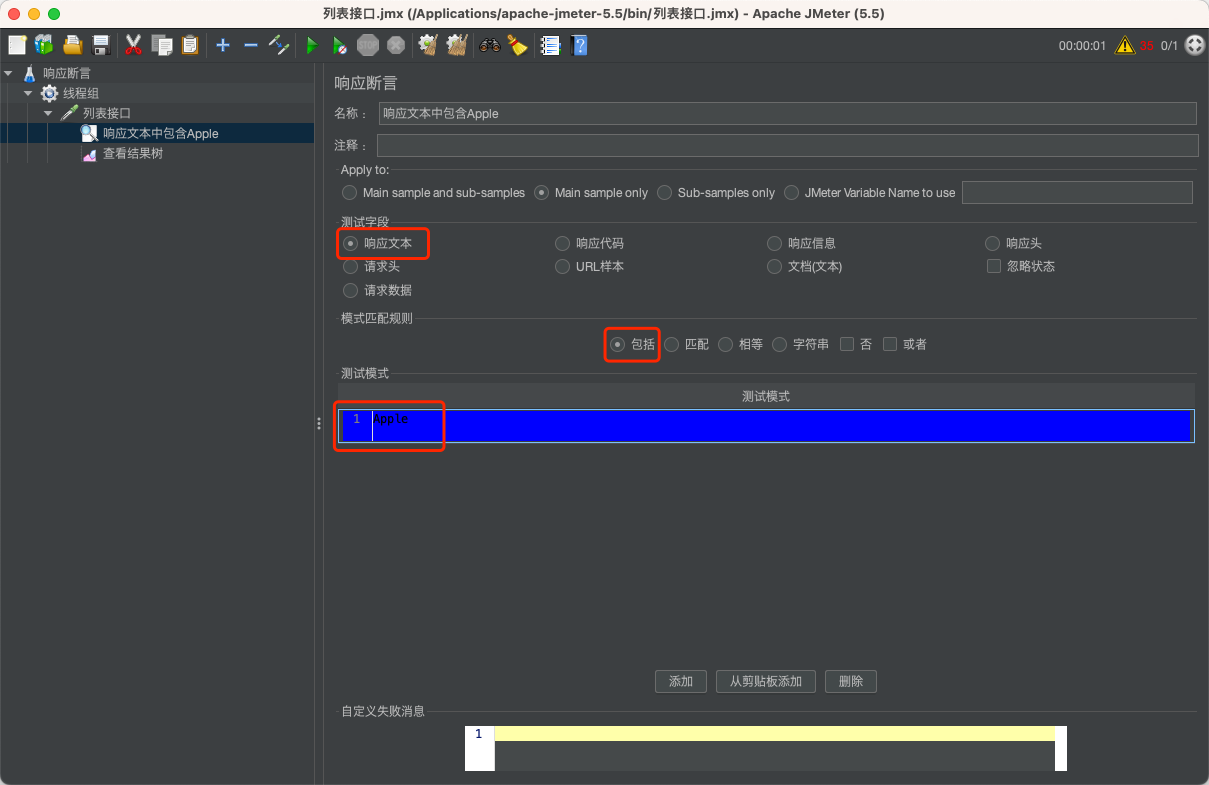This screenshot has height=785, width=1209.
Task: Expand all nodes with plus icon
Action: 223,45
